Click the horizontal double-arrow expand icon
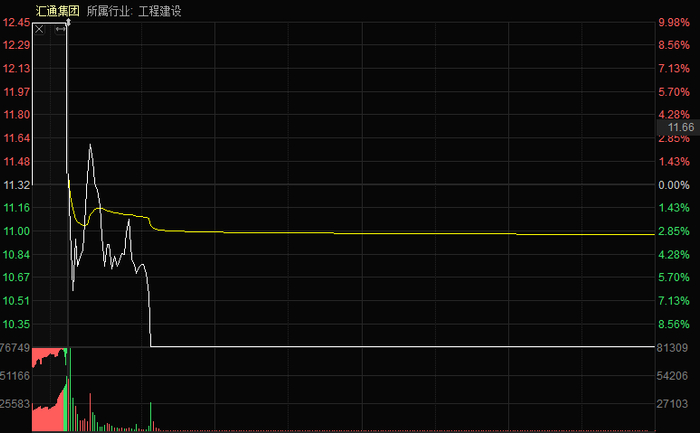 [x=60, y=29]
